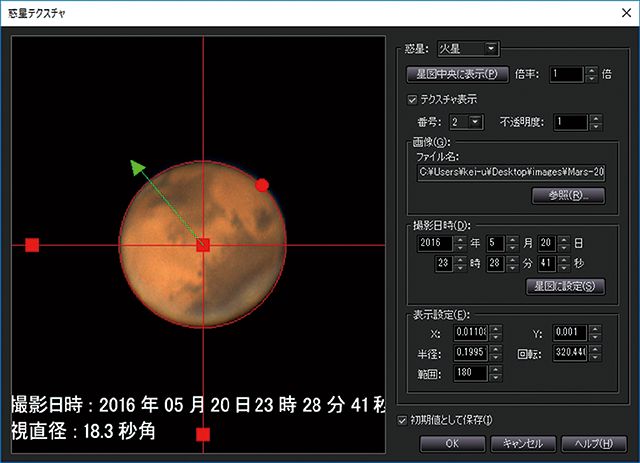Toggle the テクスチャ表示 checkbox
This screenshot has height=463, width=640.
click(x=413, y=100)
